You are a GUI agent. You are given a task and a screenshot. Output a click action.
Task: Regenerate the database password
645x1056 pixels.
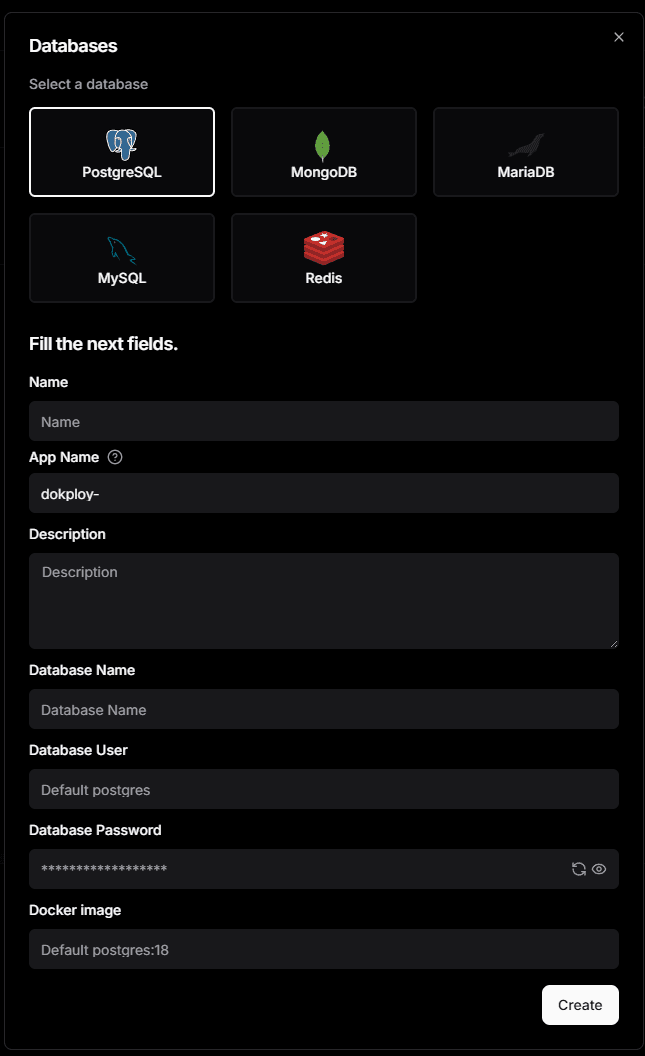578,869
